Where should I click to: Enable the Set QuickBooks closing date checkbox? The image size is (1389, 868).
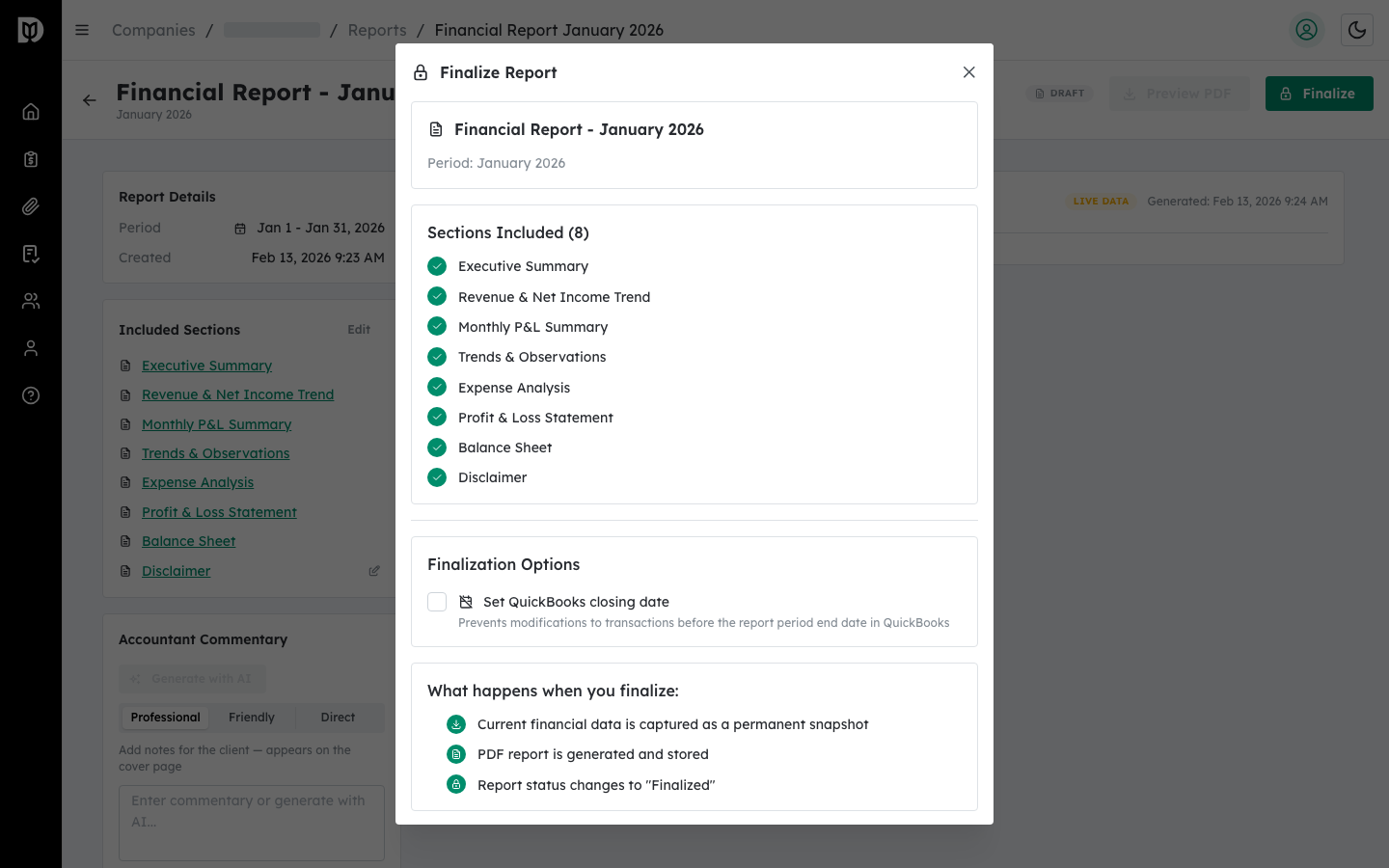[437, 601]
